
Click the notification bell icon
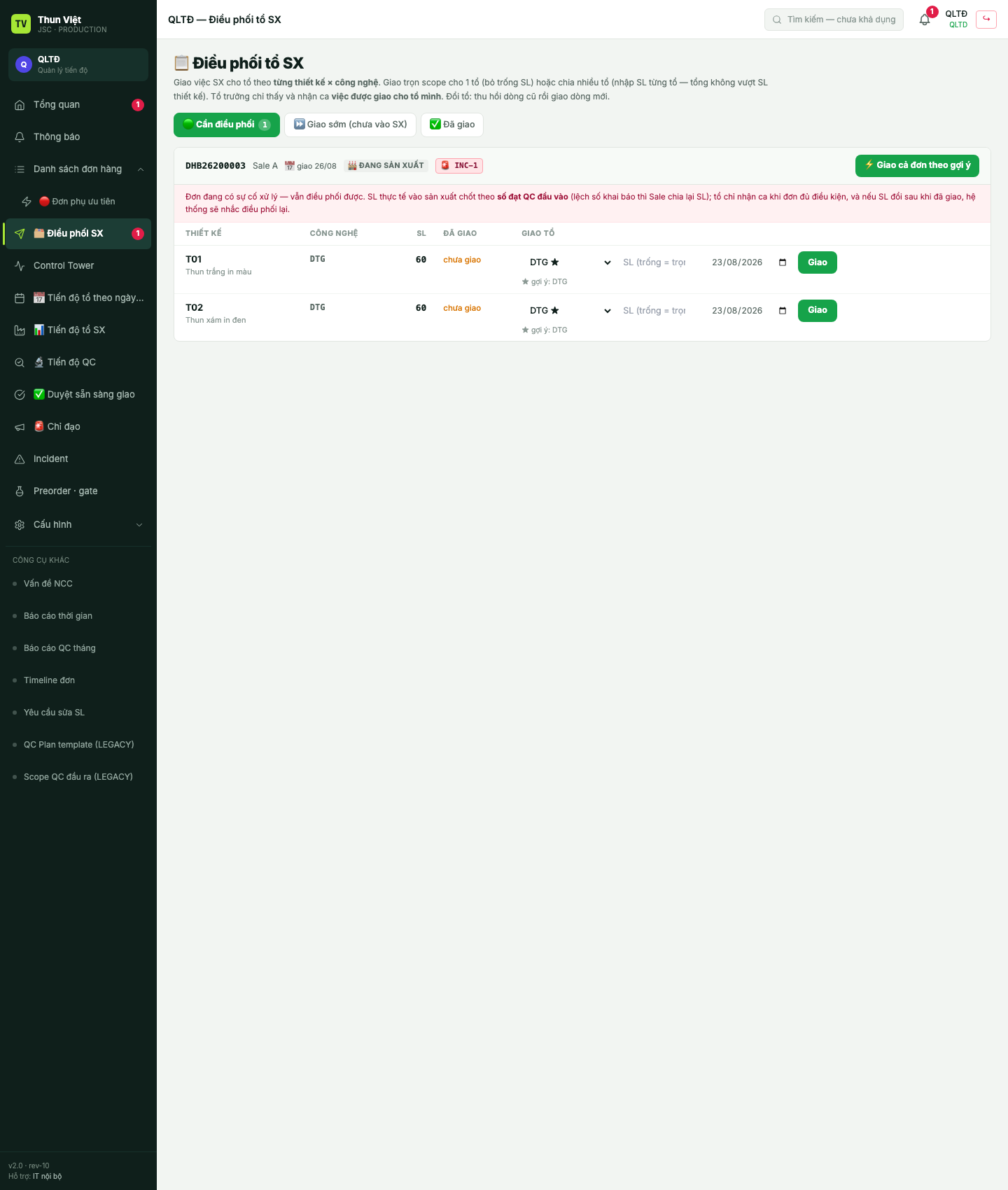(x=925, y=20)
